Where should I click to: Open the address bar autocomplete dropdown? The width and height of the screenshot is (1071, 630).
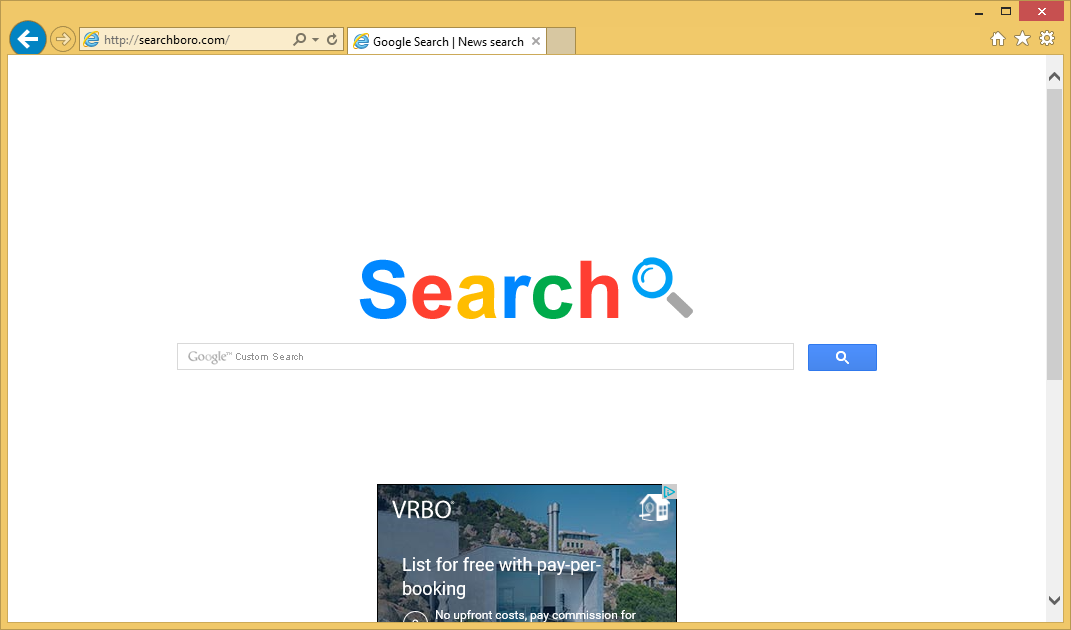314,39
